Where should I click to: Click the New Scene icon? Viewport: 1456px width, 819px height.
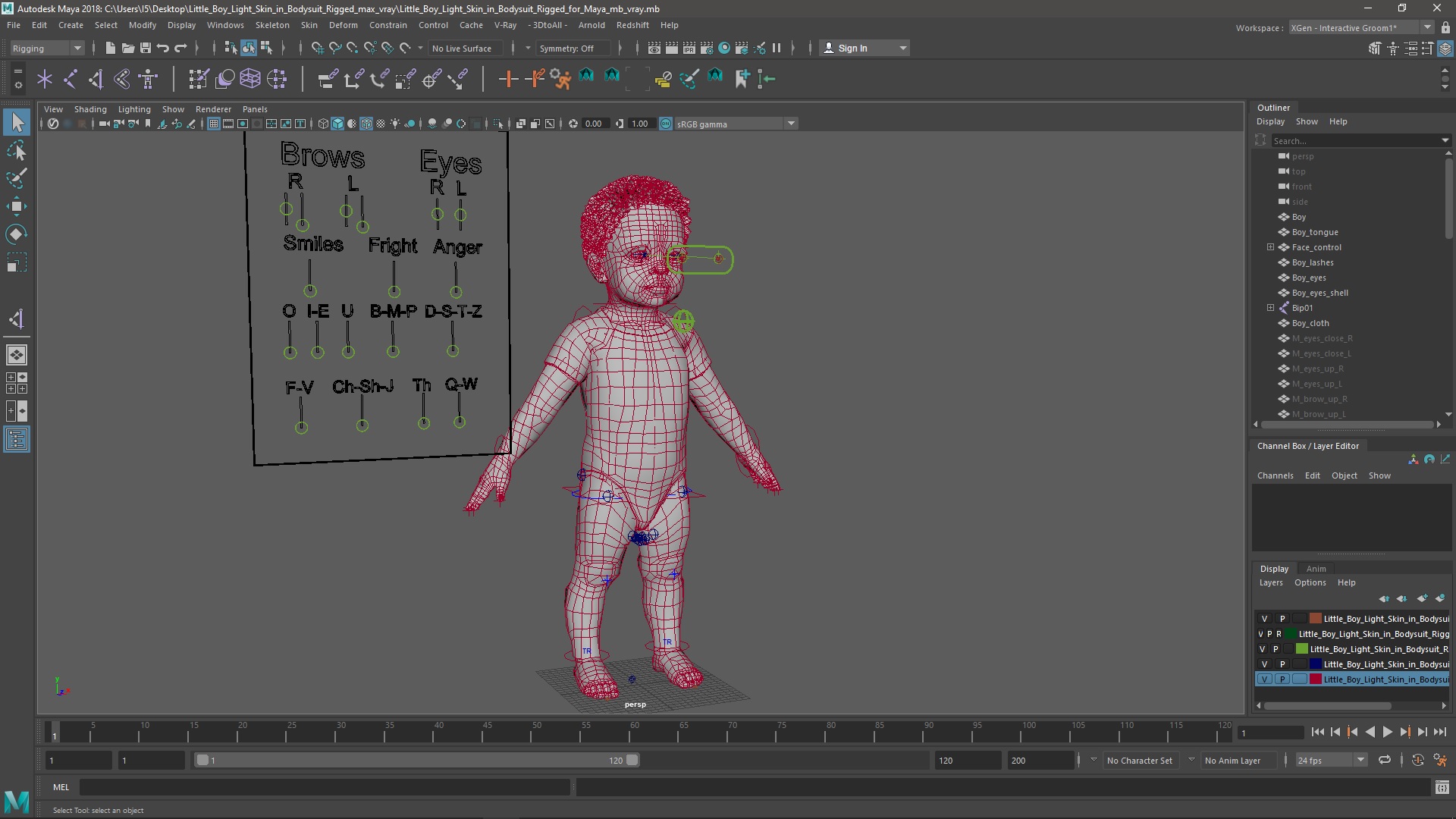click(x=110, y=48)
